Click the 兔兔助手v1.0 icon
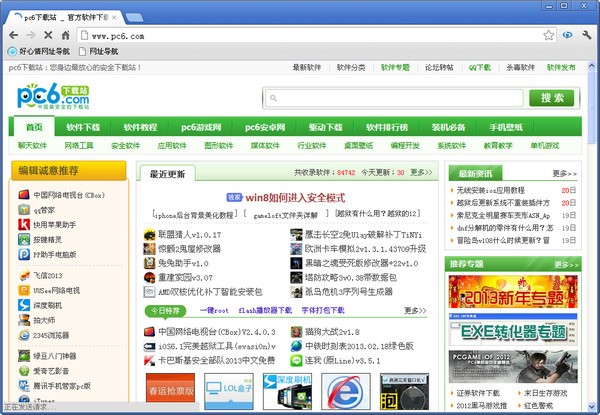The height and width of the screenshot is (415, 600). [149, 263]
